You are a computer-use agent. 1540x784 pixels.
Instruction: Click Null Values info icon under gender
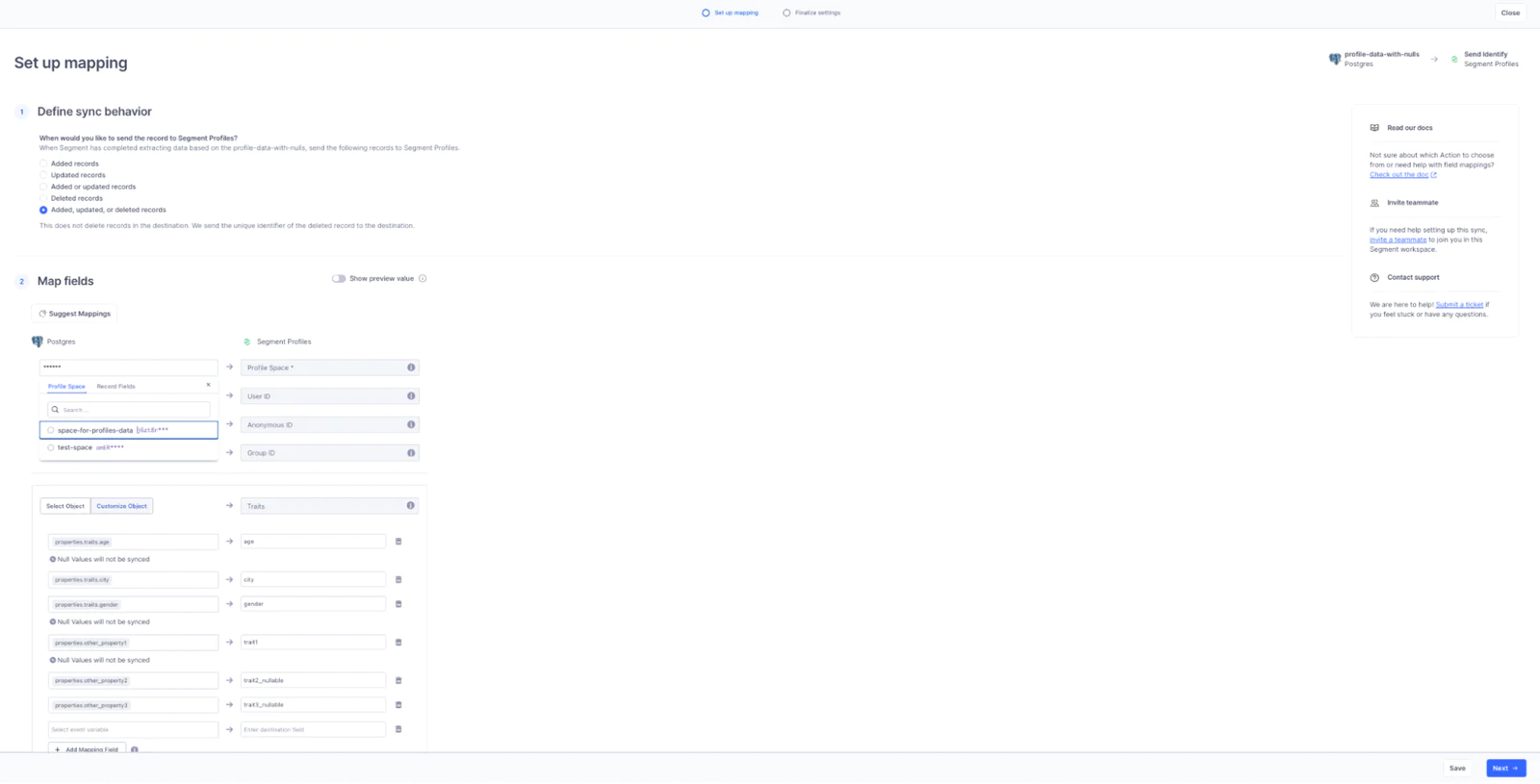click(x=53, y=622)
